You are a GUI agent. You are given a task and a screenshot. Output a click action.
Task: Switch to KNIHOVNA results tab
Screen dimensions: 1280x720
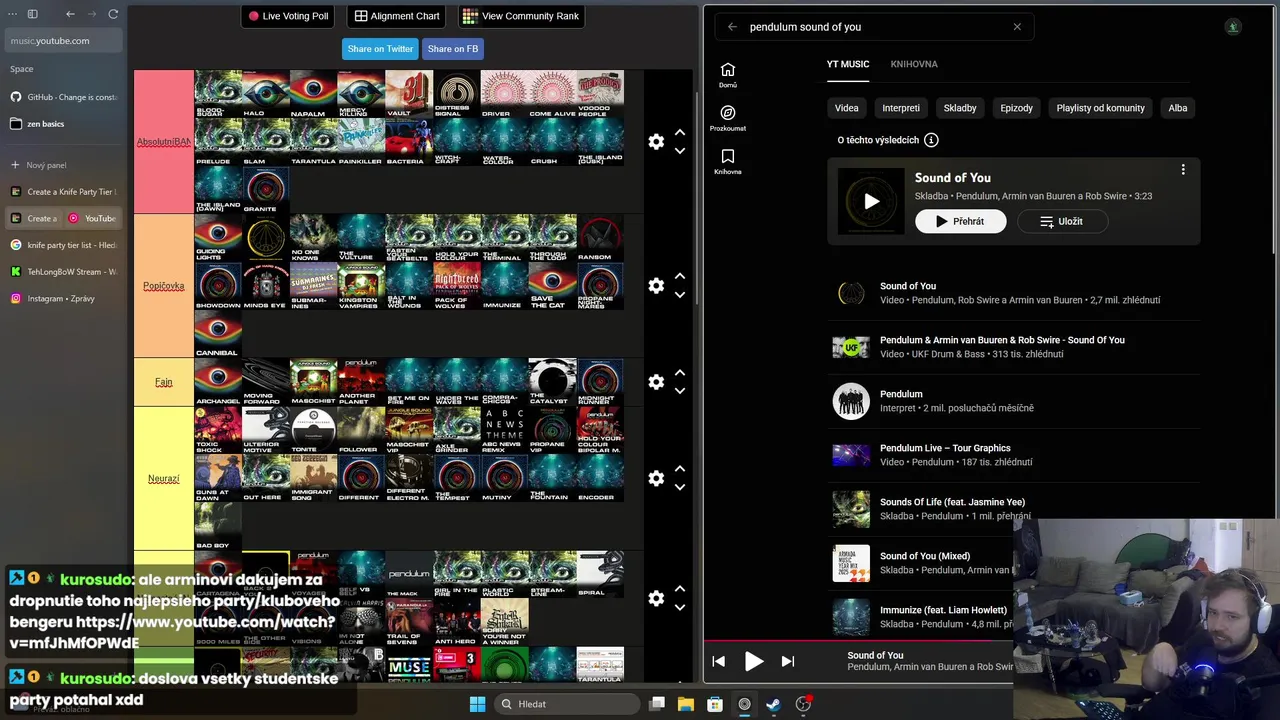[x=914, y=64]
